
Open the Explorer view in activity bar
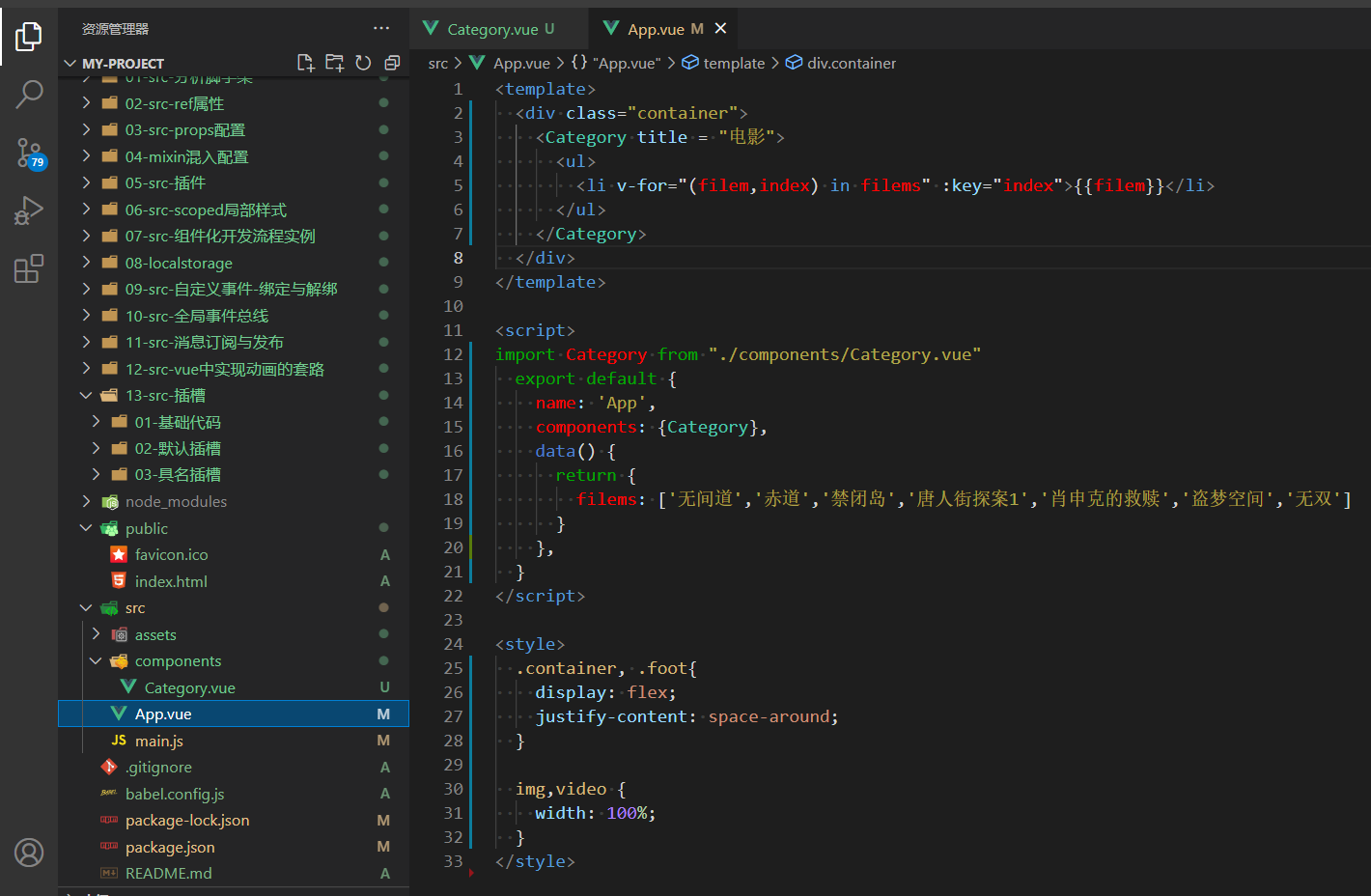pos(29,37)
